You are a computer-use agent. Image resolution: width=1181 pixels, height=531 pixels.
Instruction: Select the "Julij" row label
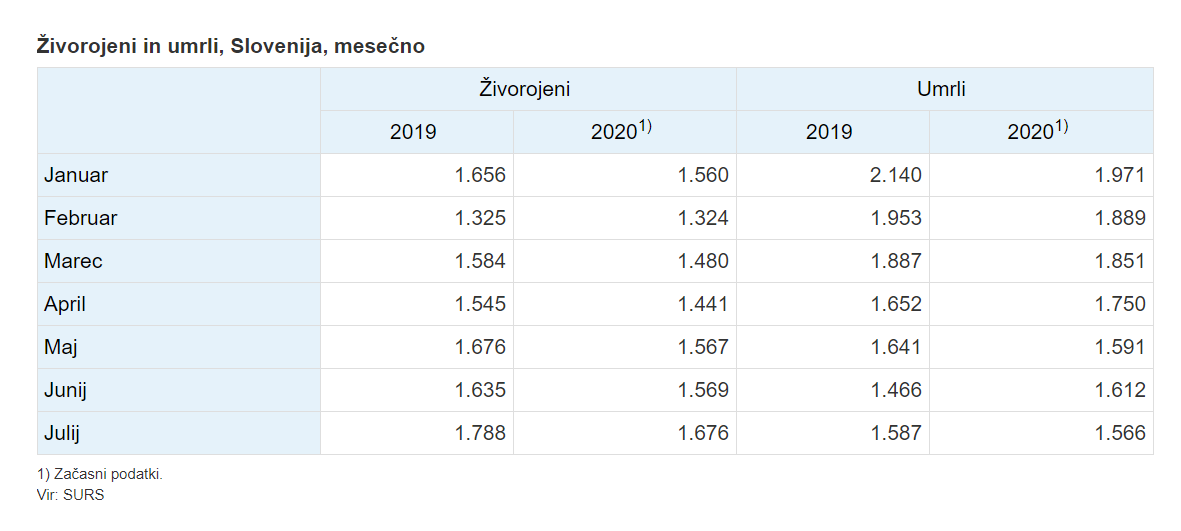point(62,433)
